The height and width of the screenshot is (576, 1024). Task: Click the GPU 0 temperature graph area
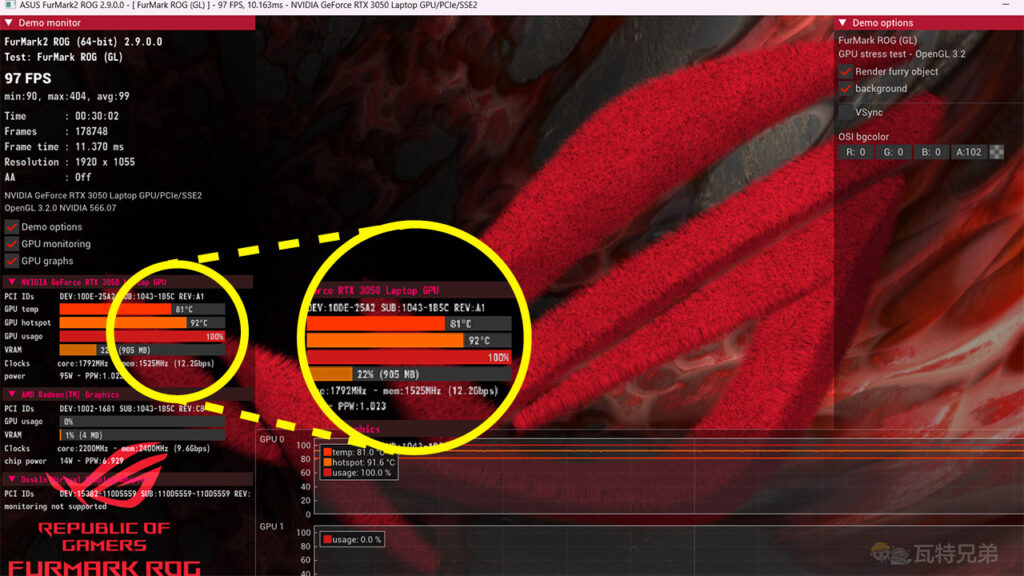pos(669,477)
